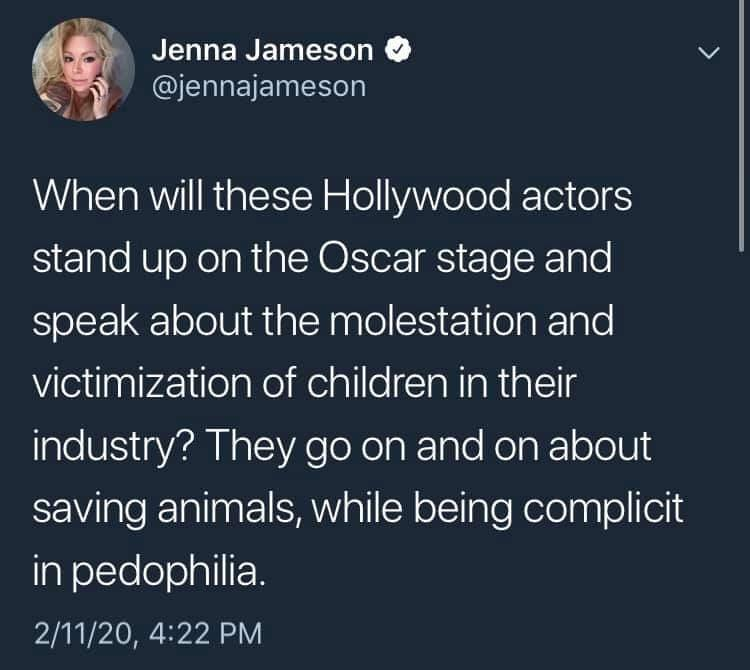This screenshot has height=670, width=750.
Task: Click the blue verified badge icon
Action: [x=398, y=50]
